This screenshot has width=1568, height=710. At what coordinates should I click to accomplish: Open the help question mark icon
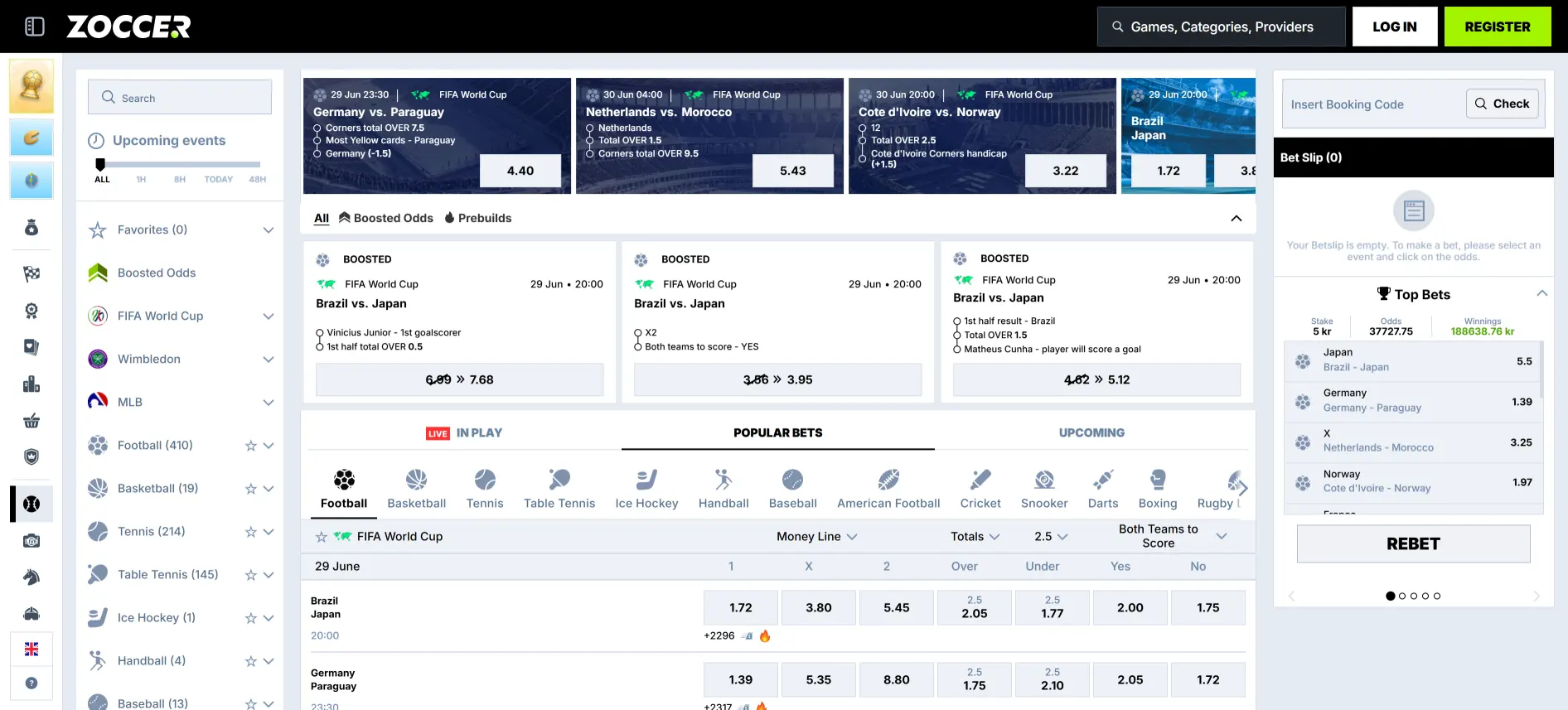[31, 683]
